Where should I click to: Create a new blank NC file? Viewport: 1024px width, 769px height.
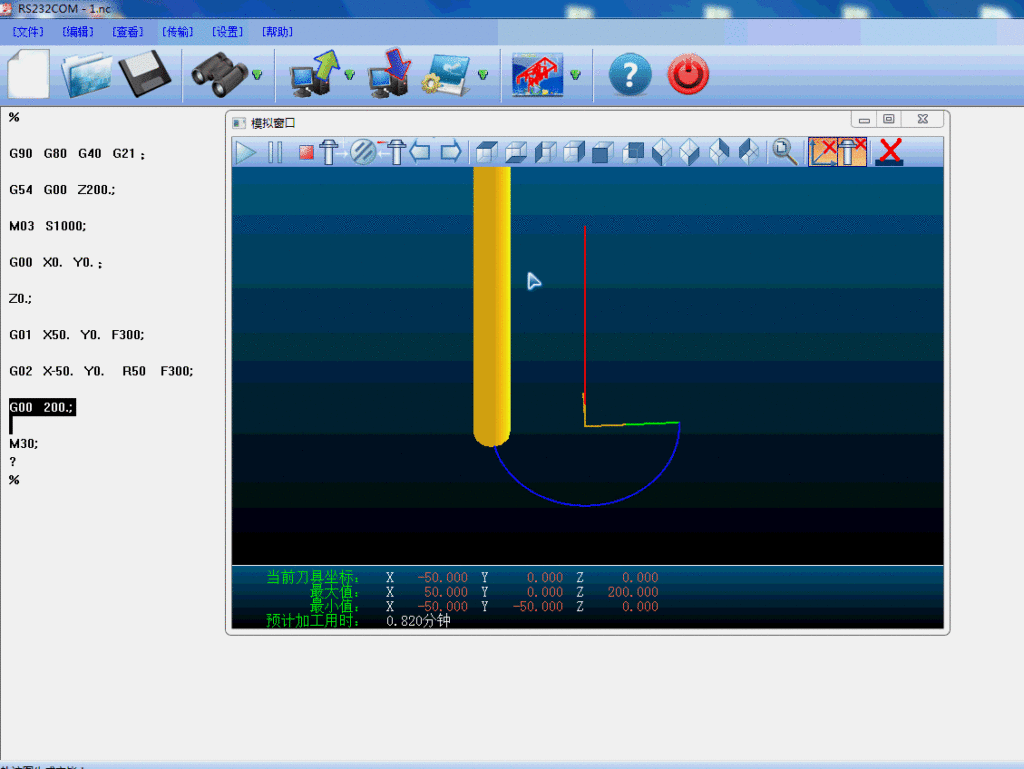click(x=29, y=75)
